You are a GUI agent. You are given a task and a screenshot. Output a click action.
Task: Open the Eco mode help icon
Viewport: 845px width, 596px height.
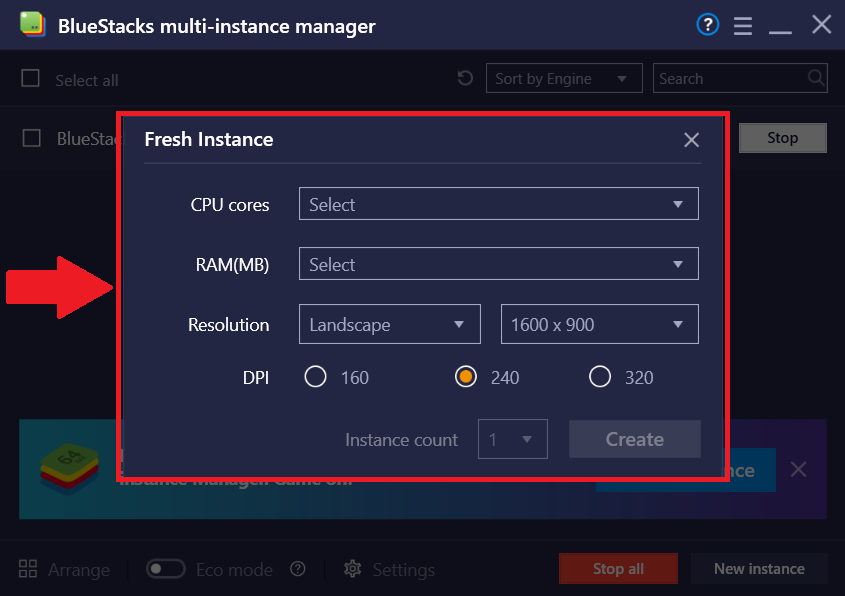297,569
